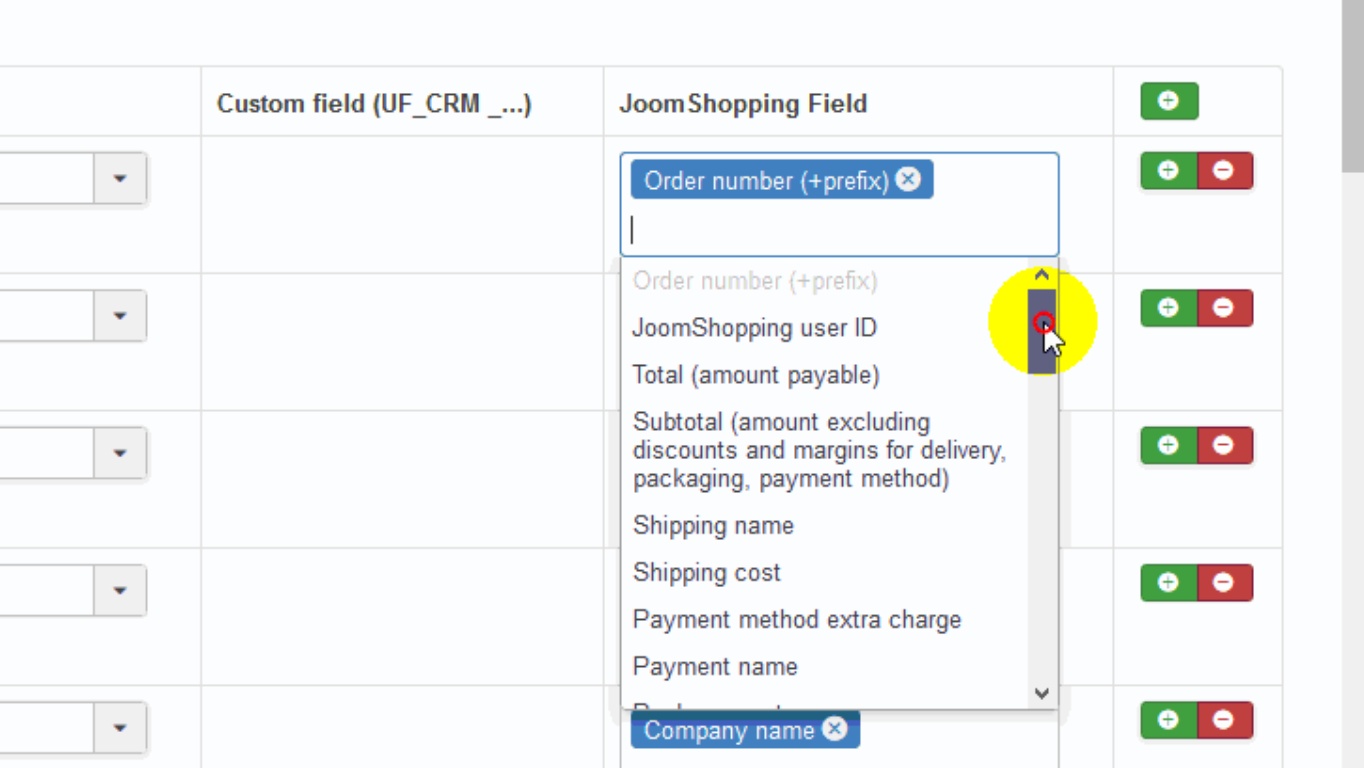This screenshot has height=768, width=1364.
Task: Open the first row's left dropdown arrow
Action: tap(120, 179)
